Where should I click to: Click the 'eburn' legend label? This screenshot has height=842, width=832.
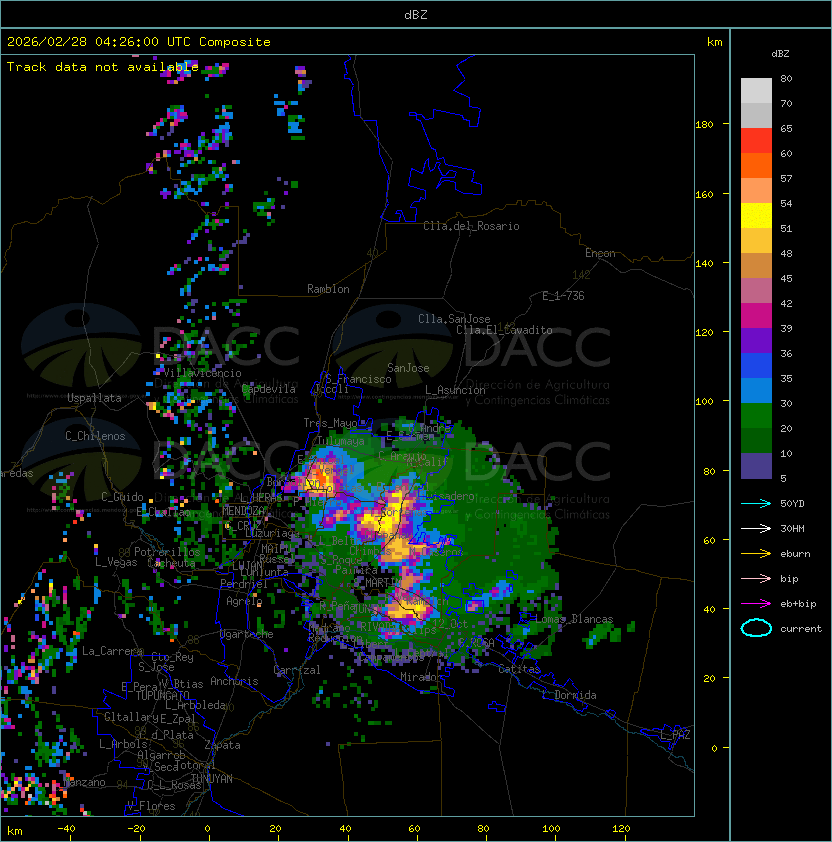795,554
